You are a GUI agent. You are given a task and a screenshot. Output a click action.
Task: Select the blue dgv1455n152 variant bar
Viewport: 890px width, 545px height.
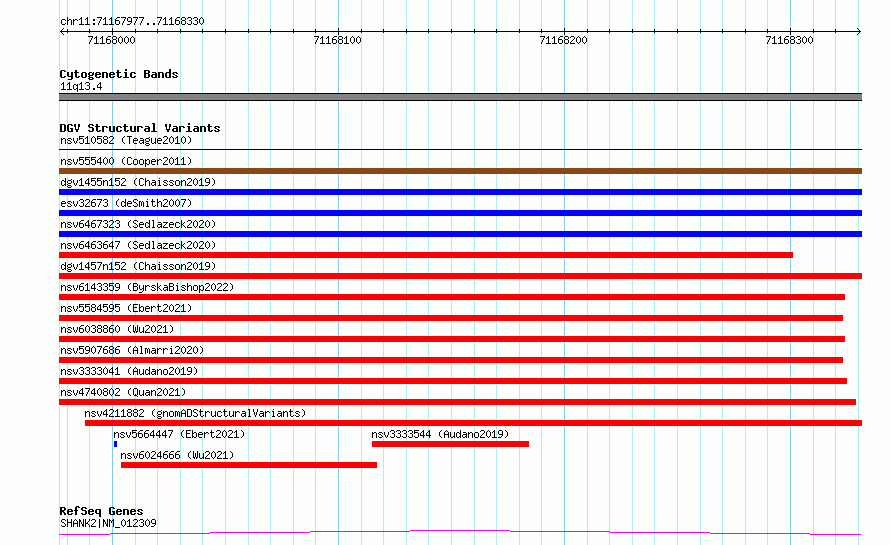[460, 192]
